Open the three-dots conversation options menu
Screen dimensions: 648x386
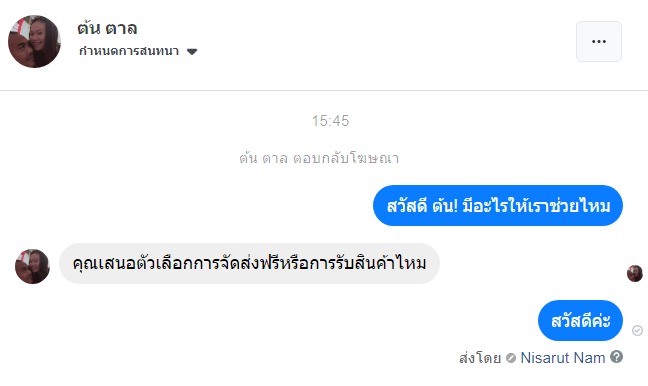599,41
